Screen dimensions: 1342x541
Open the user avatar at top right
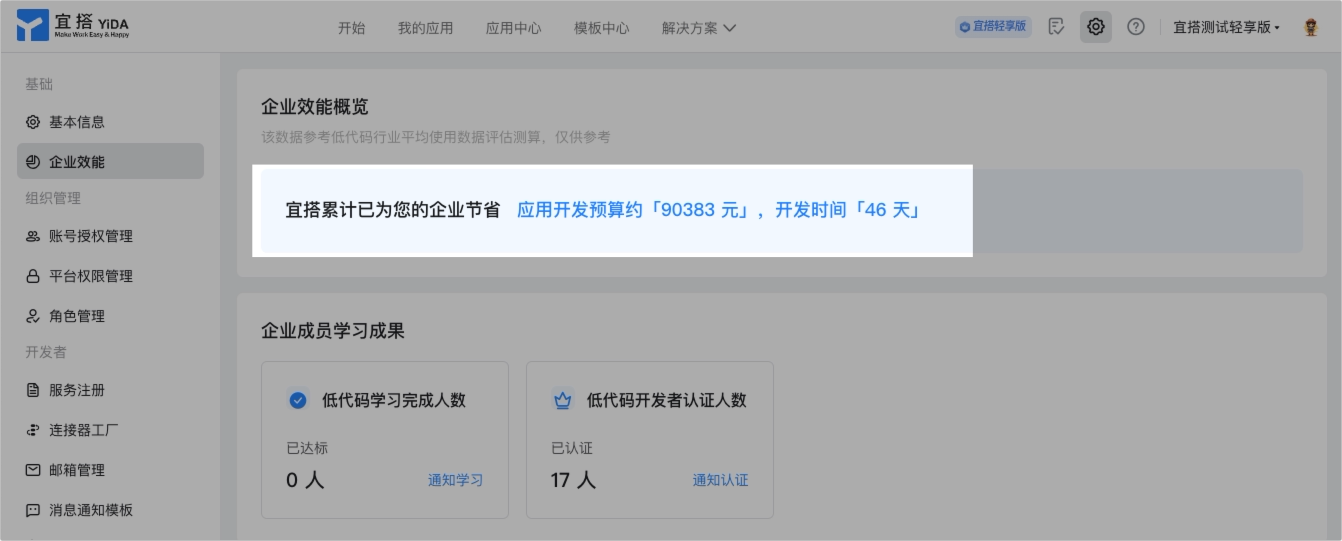point(1311,27)
